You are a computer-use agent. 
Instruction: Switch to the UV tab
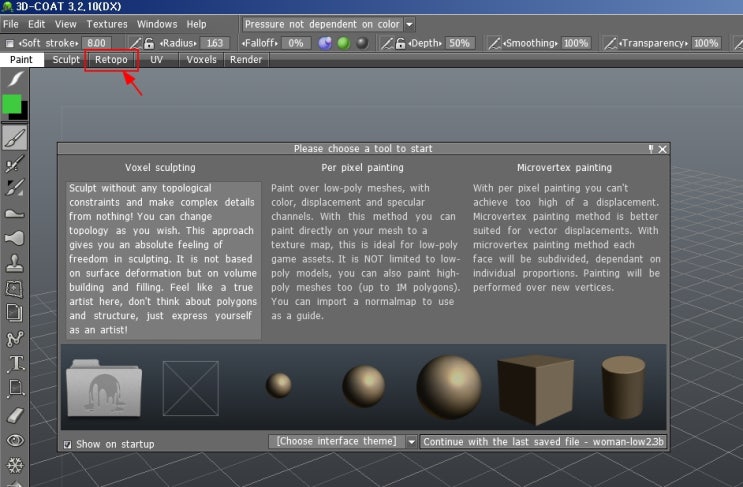156,60
